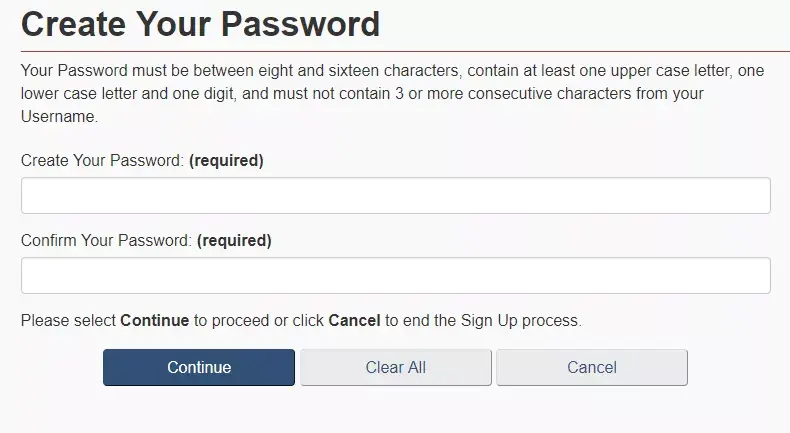Click the "Sign Up process" text
Image resolution: width=790 pixels, height=433 pixels.
click(x=520, y=321)
